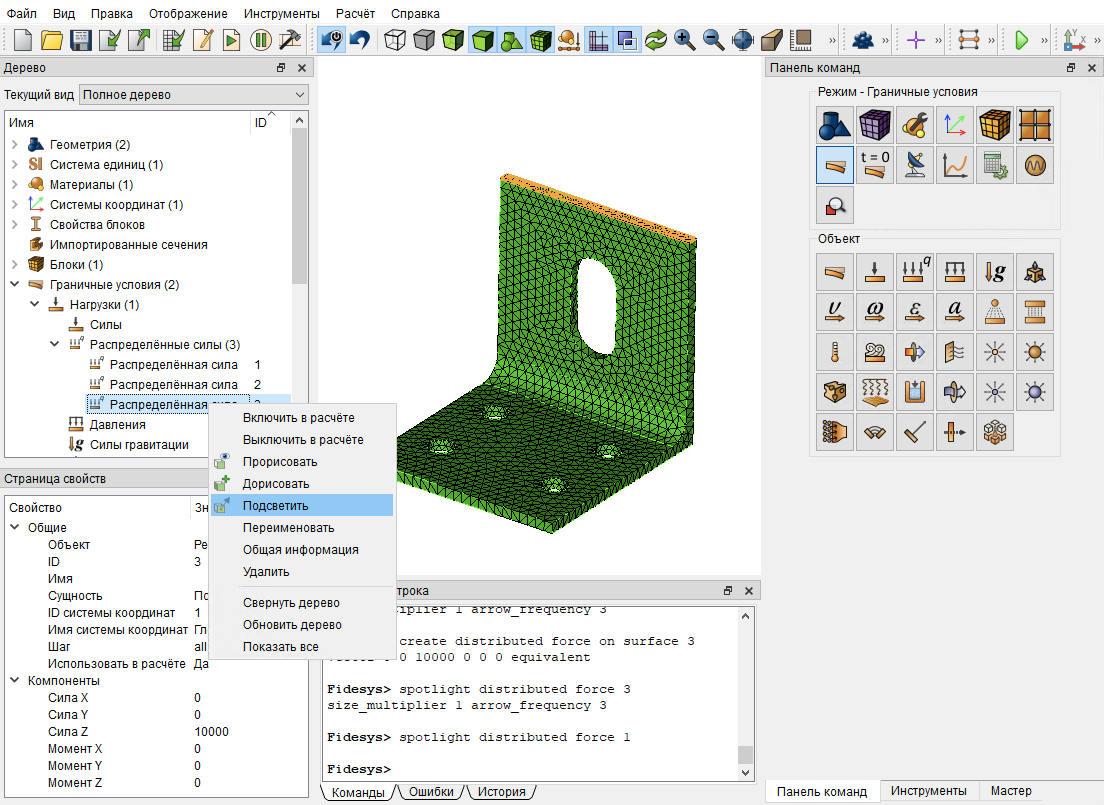
Task: Click the green Run play arrow icon
Action: pos(1022,40)
